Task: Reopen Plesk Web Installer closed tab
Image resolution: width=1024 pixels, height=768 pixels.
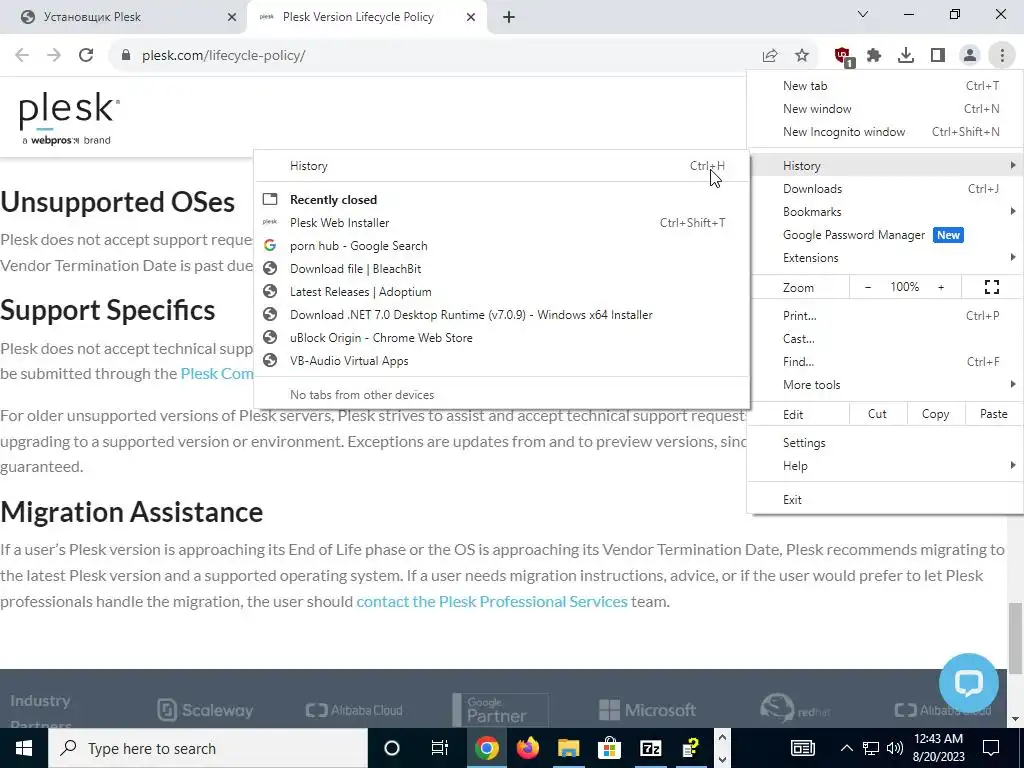Action: pos(502,223)
